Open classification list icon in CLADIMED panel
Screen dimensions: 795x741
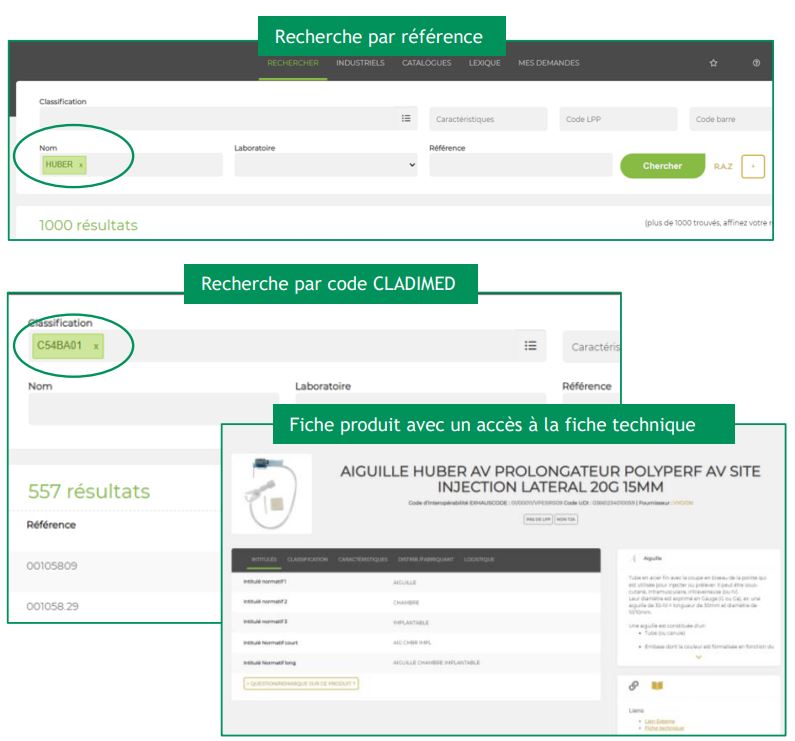tap(530, 346)
